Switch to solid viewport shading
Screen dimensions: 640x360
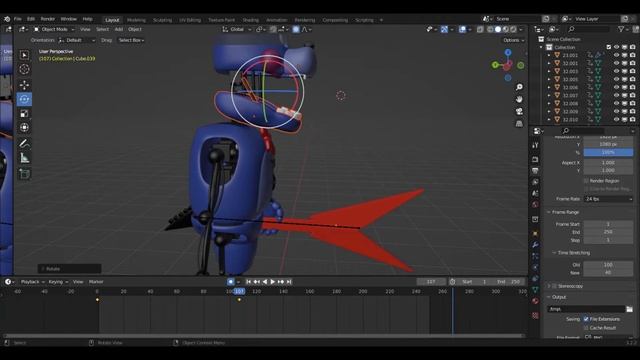(498, 29)
